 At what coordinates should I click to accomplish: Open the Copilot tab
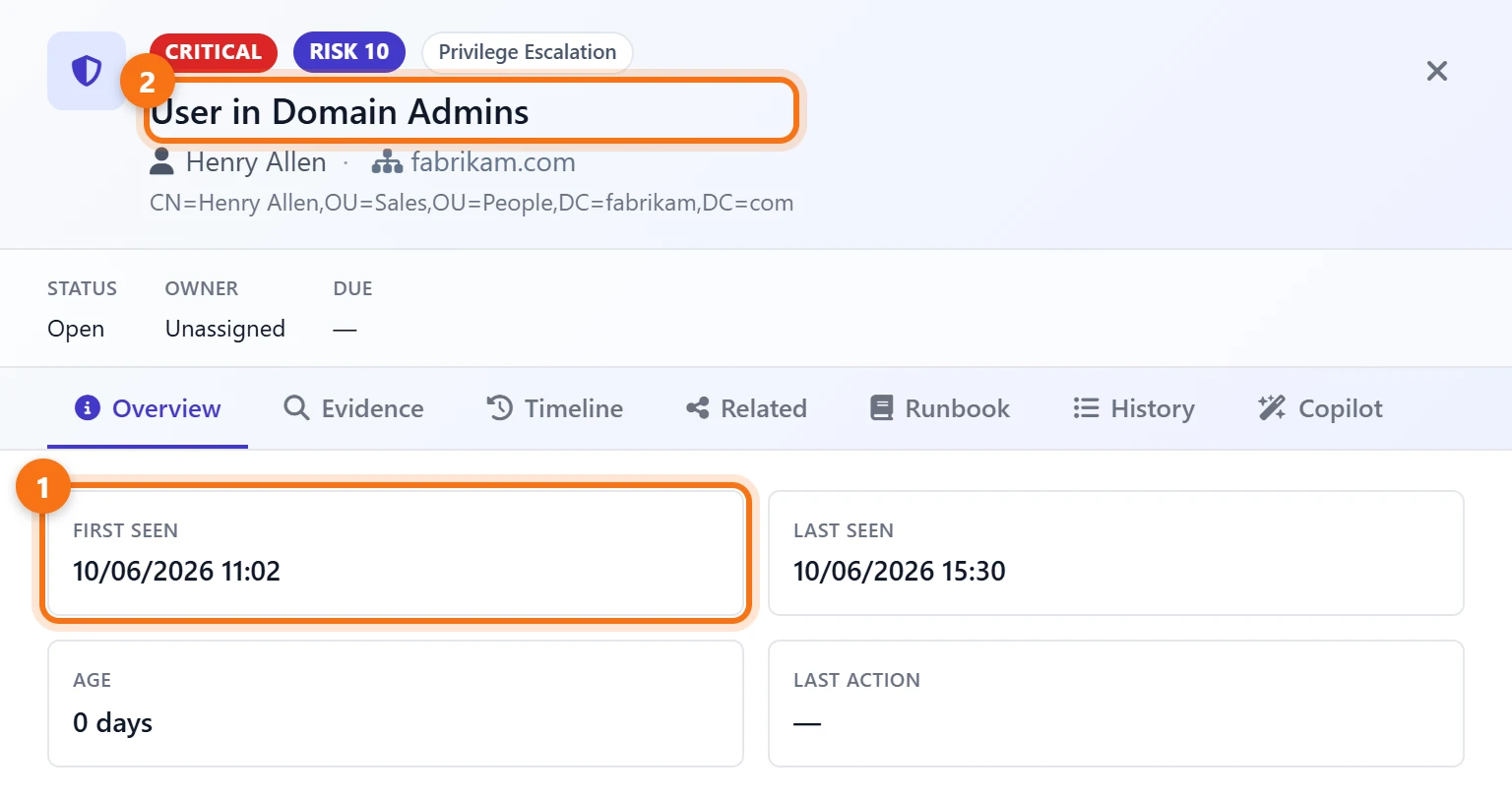point(1320,408)
